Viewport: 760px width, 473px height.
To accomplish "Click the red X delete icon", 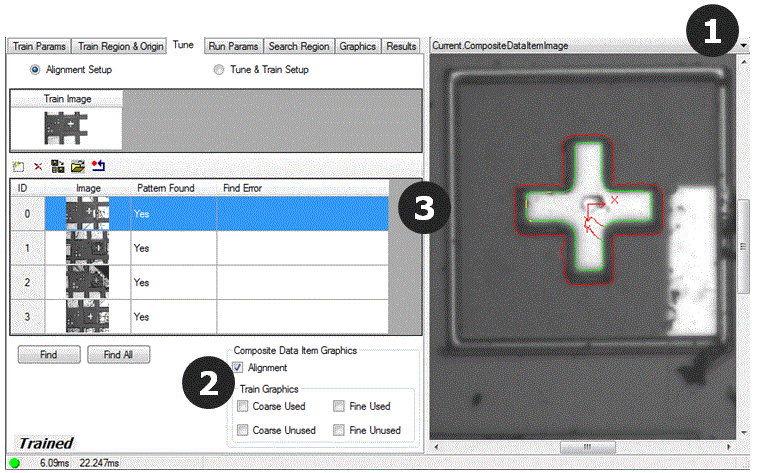I will [x=38, y=166].
